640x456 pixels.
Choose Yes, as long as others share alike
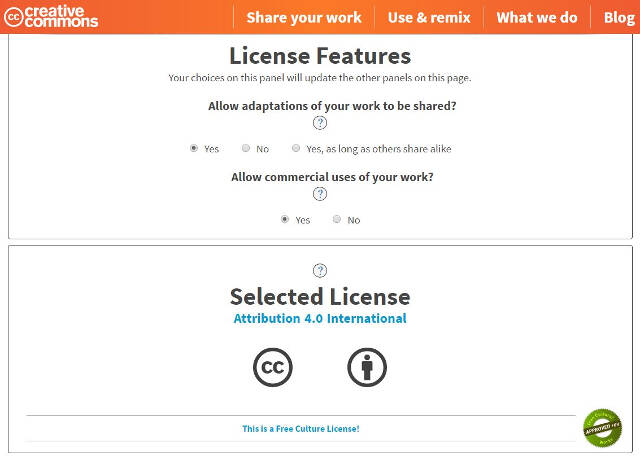pos(296,148)
